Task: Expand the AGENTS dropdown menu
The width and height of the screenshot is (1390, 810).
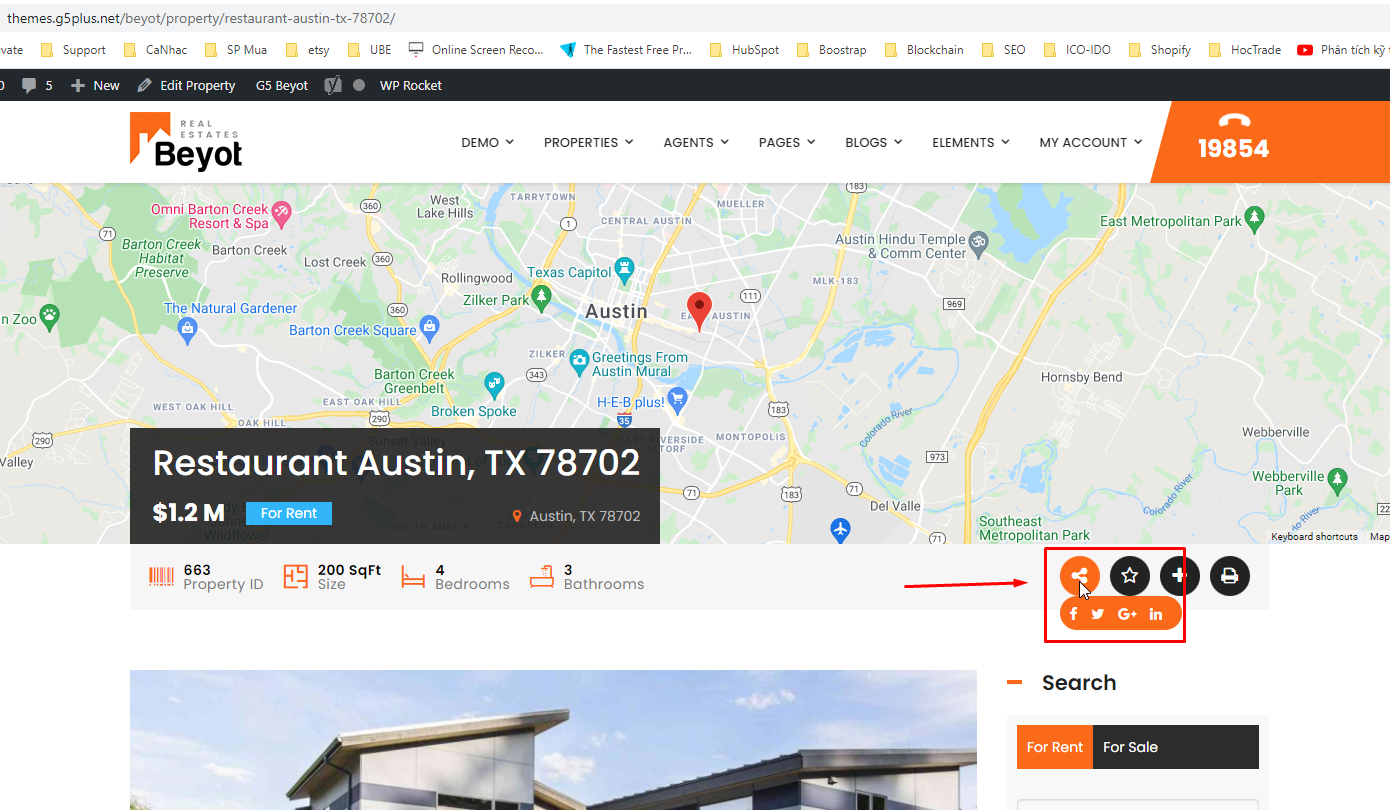Action: point(696,142)
